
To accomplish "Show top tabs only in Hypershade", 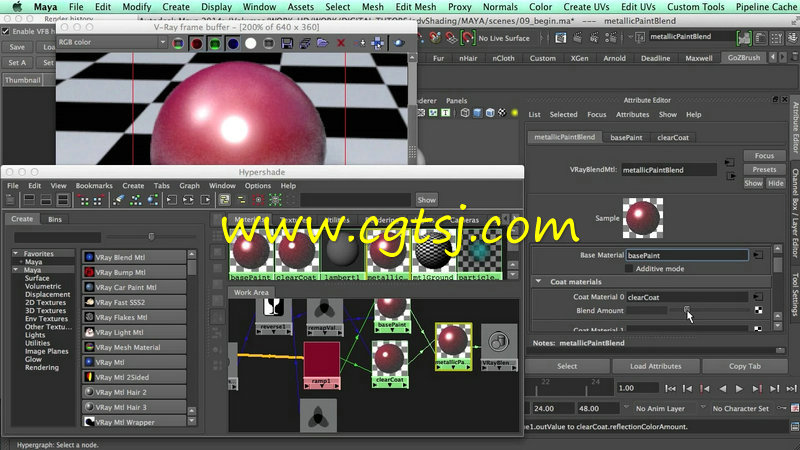I will tap(29, 200).
